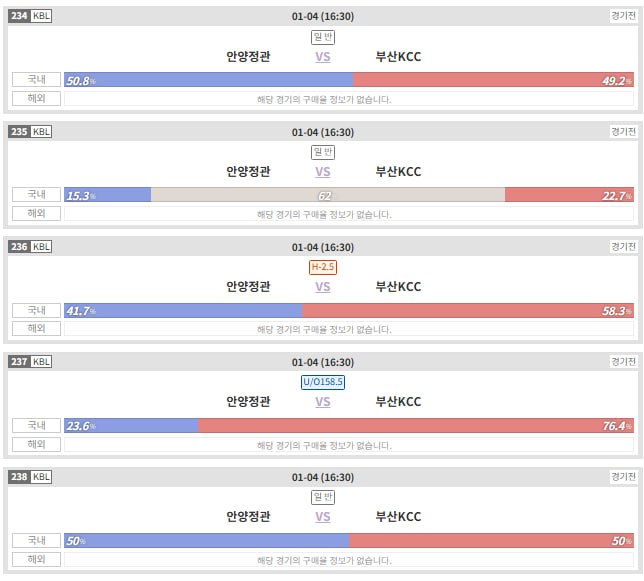Click the 경기전 status label in game 234
Screen dimensions: 644x581
623,16
